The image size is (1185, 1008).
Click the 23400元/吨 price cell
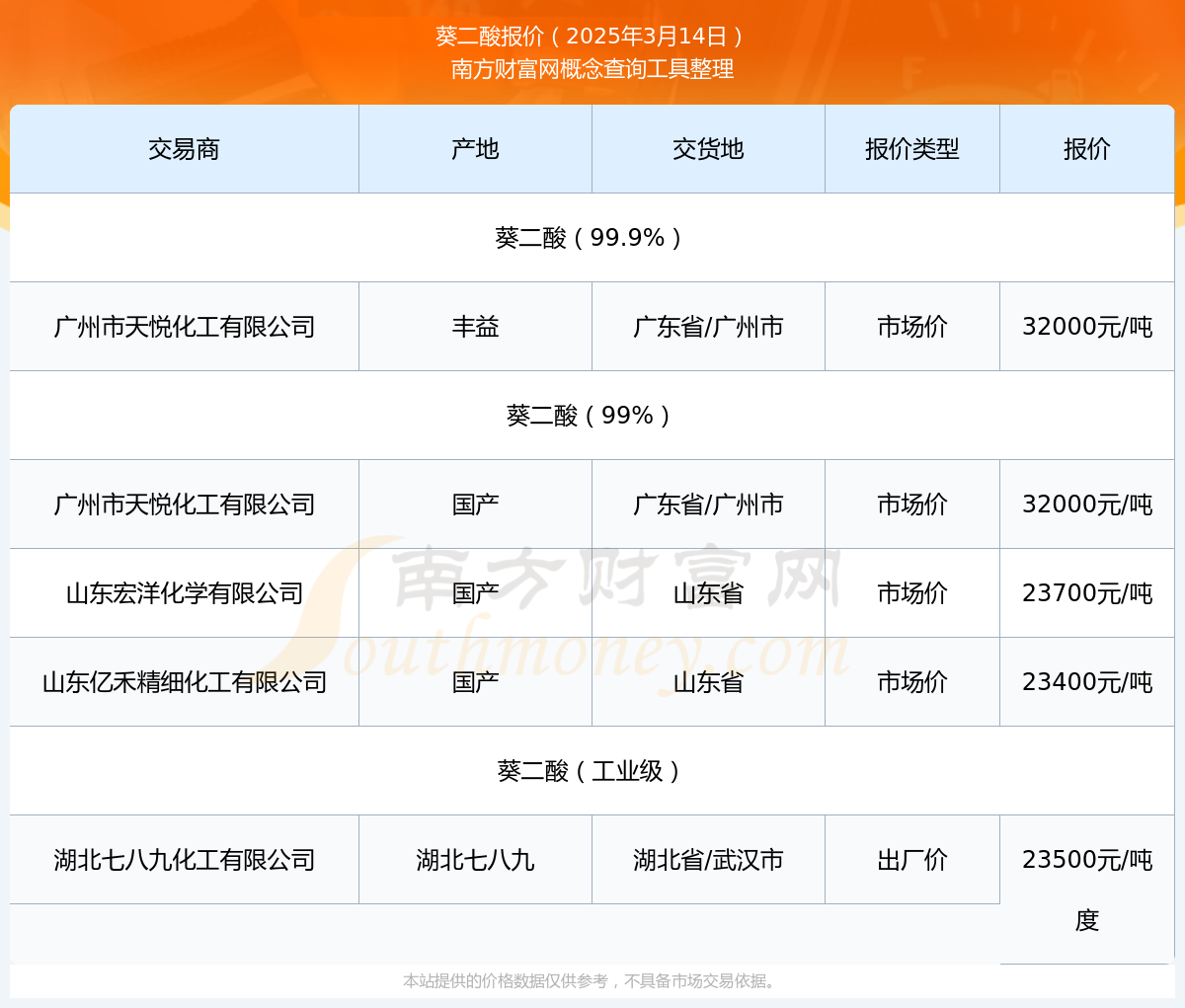pyautogui.click(x=1087, y=682)
